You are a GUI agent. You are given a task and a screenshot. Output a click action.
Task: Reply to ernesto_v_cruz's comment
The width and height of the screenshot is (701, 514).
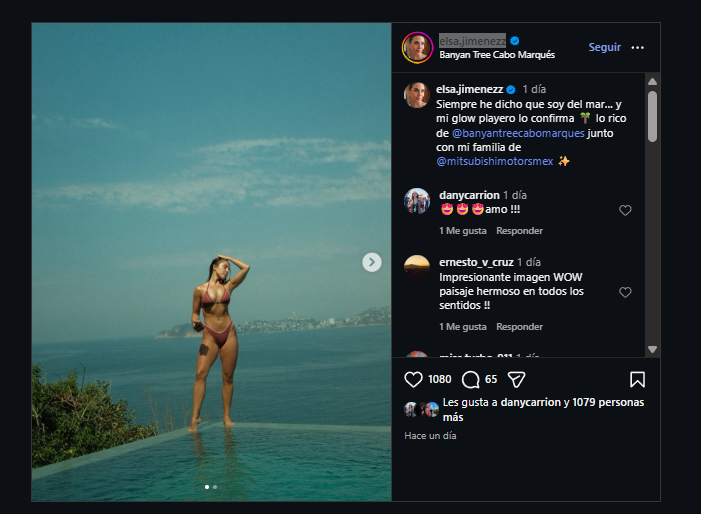(519, 327)
